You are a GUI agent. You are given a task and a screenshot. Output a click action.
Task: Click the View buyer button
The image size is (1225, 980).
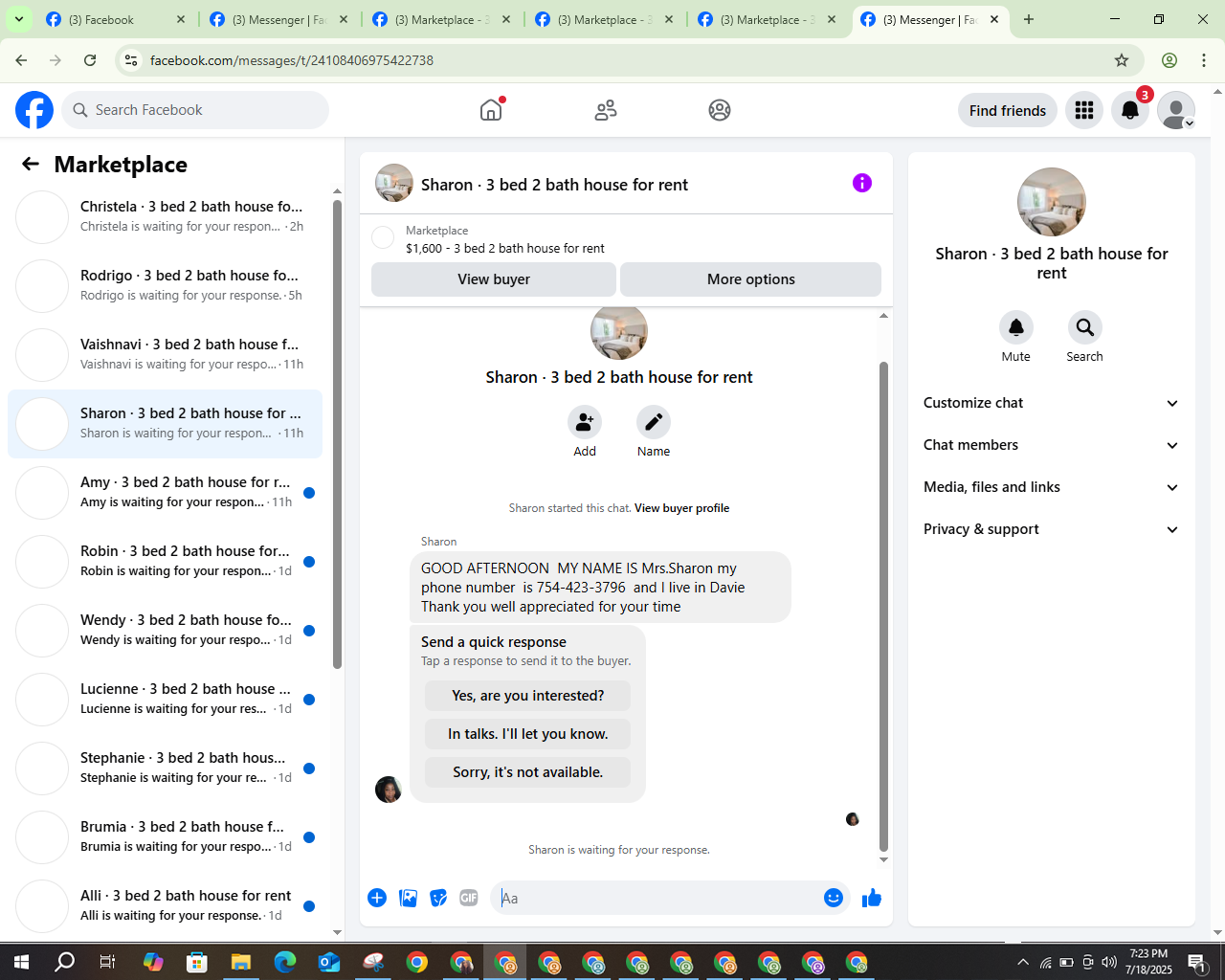point(494,279)
